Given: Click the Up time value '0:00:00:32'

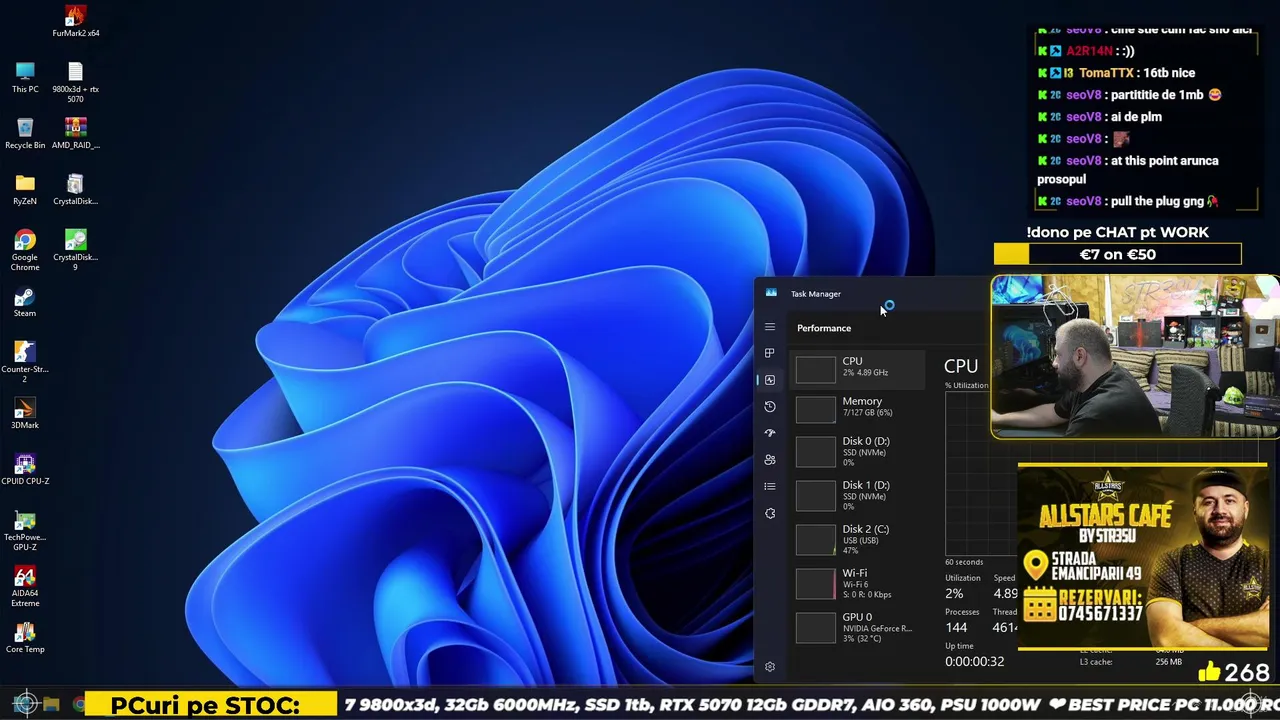Looking at the screenshot, I should coord(974,661).
